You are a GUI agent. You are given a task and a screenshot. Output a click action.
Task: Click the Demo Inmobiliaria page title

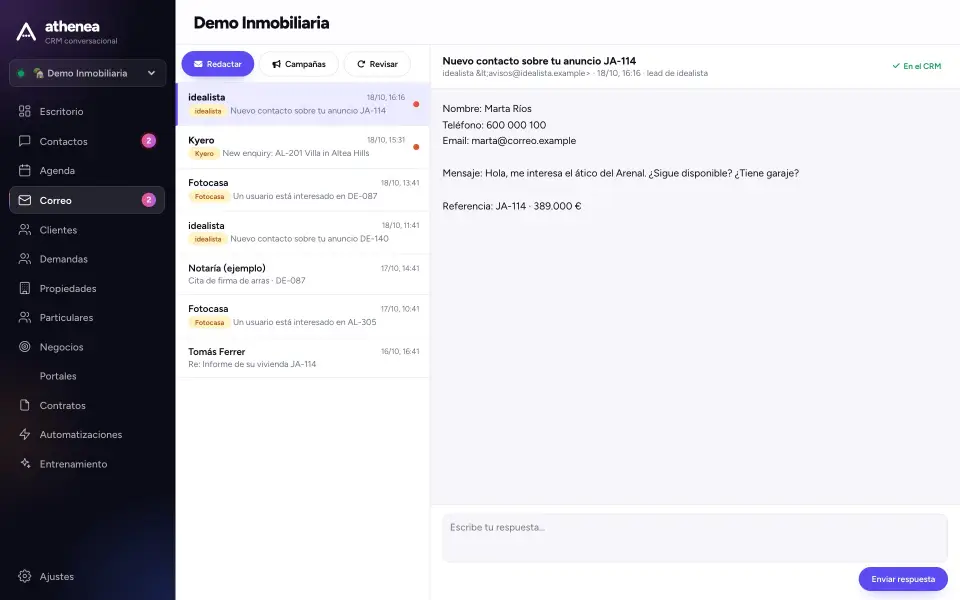click(261, 23)
